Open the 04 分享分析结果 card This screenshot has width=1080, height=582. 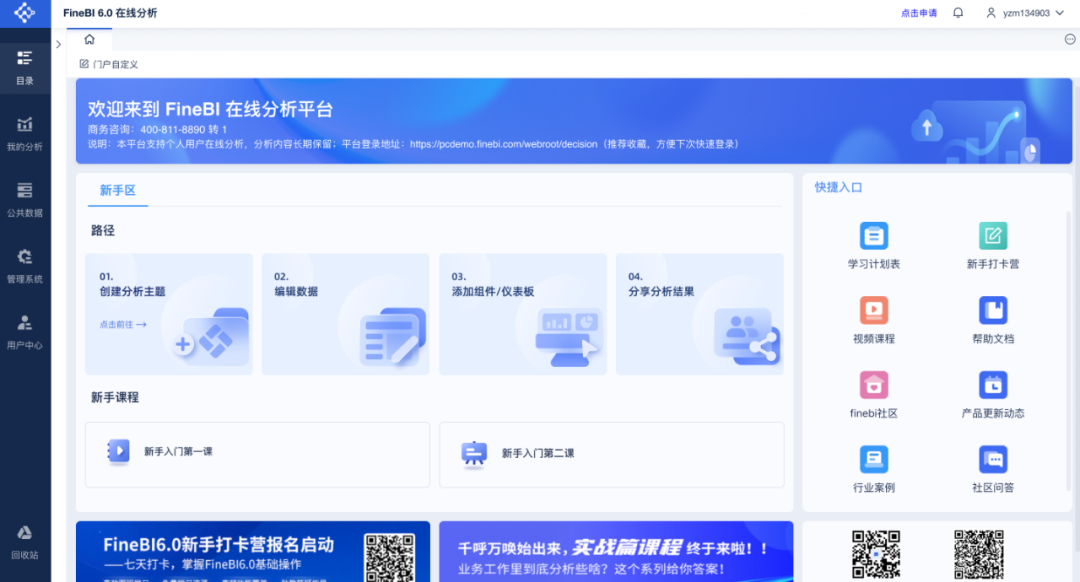tap(700, 314)
